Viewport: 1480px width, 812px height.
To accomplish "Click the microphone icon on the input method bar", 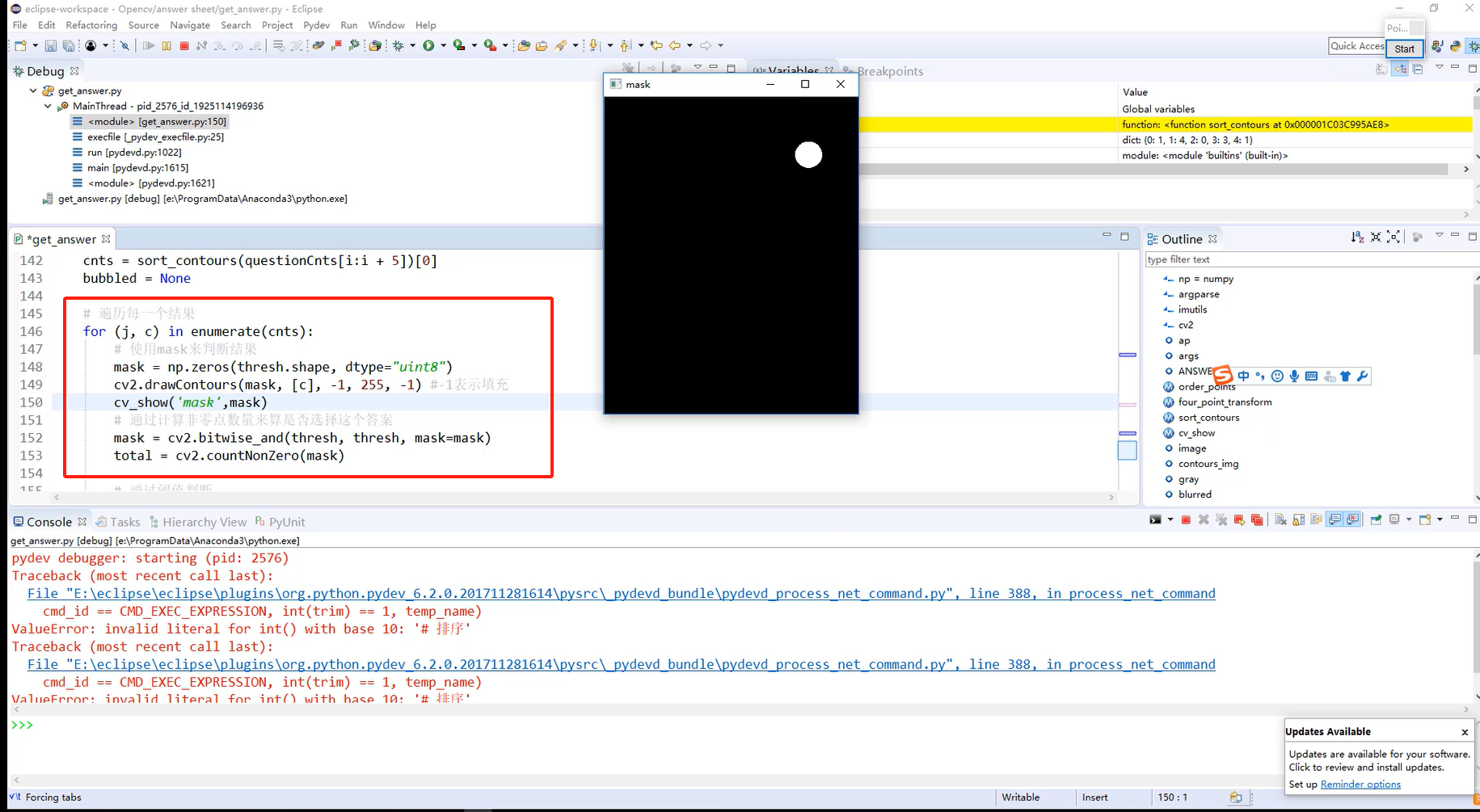I will point(1294,376).
